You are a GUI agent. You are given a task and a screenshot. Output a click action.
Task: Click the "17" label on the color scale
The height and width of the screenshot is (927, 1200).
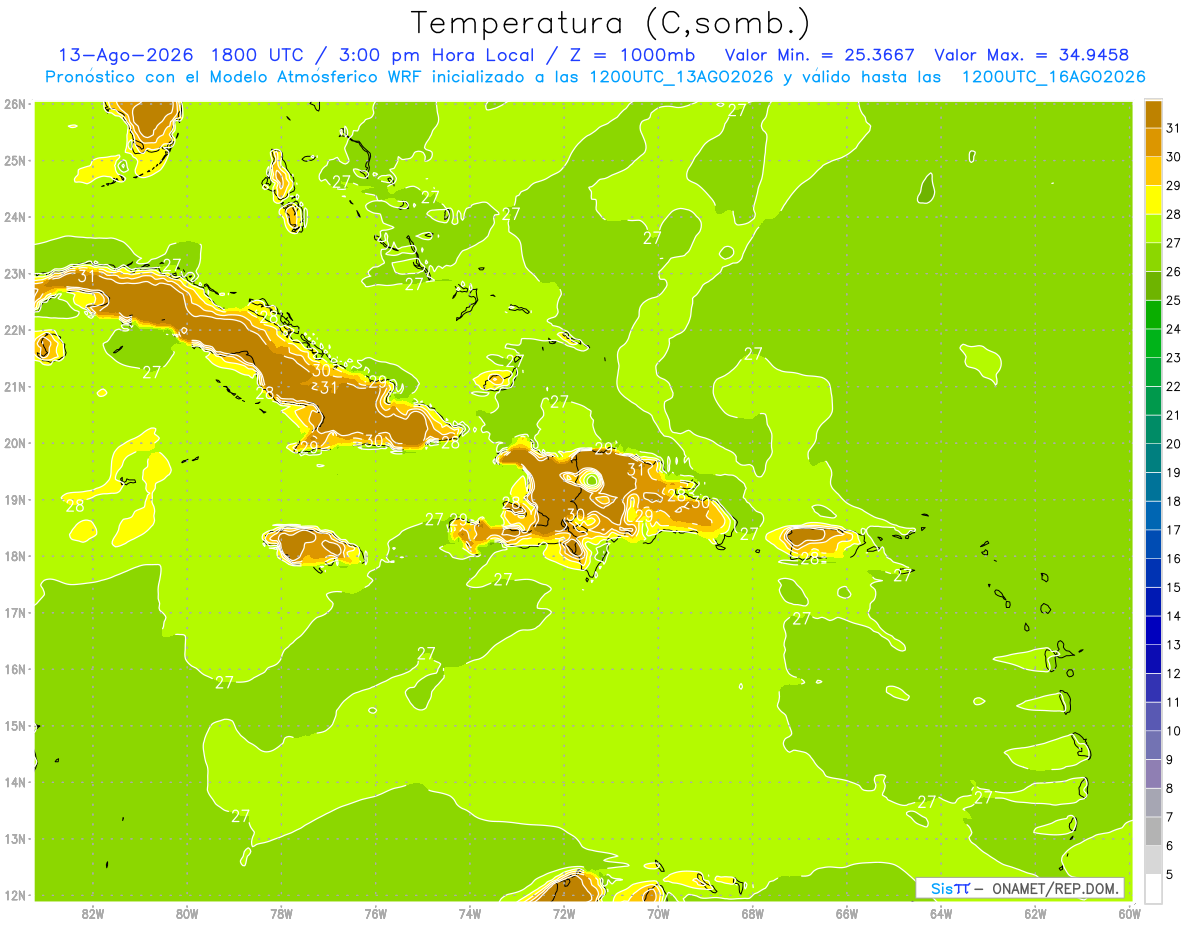click(1174, 530)
